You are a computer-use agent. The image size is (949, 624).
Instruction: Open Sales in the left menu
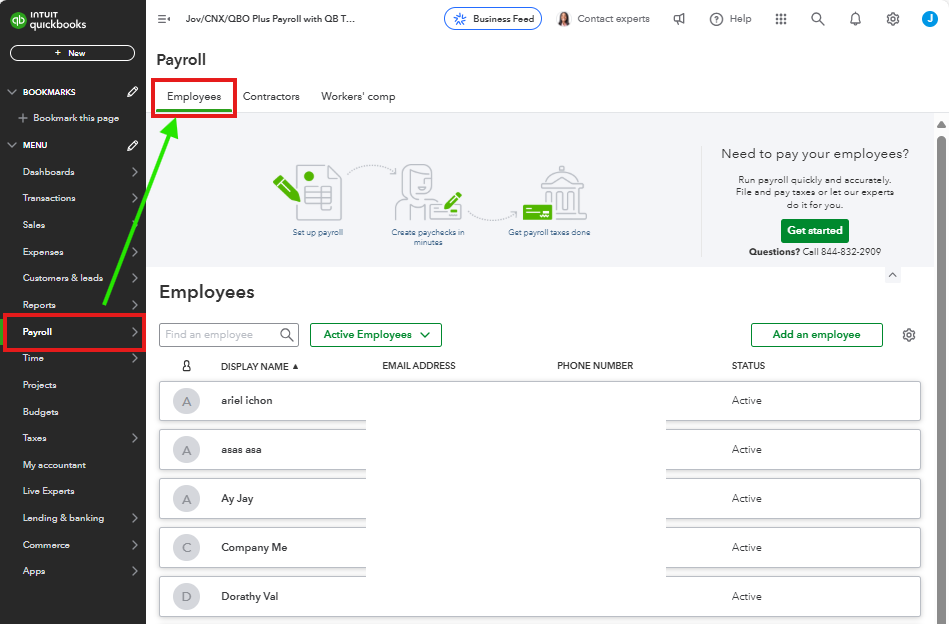click(x=34, y=225)
